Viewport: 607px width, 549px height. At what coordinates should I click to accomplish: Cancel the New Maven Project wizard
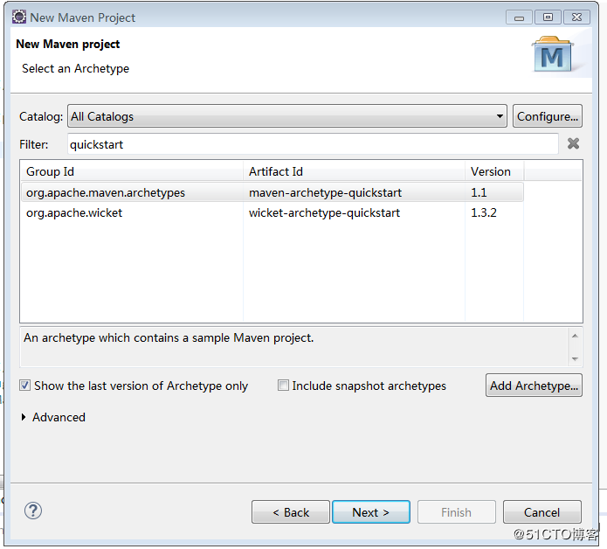(x=542, y=512)
